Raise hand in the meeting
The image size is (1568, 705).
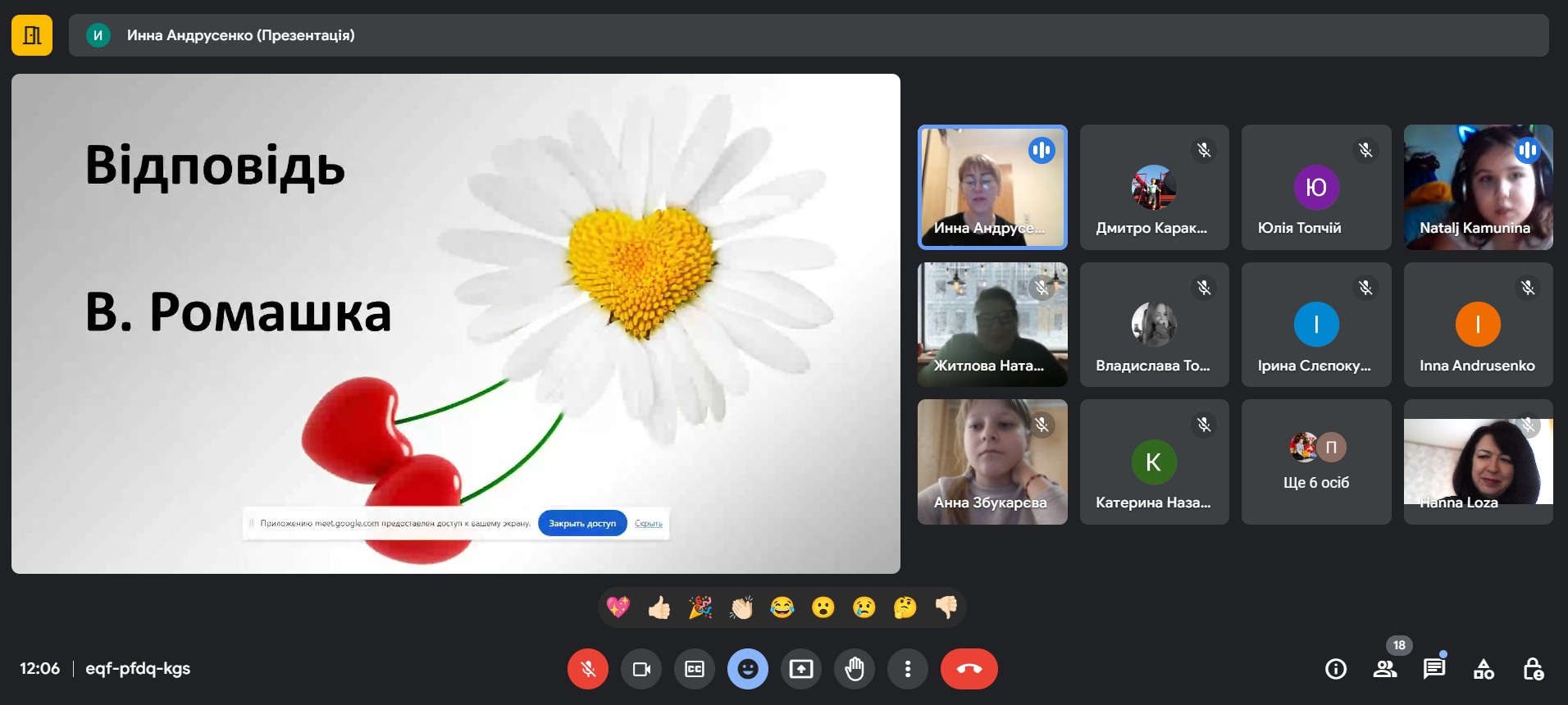(855, 669)
